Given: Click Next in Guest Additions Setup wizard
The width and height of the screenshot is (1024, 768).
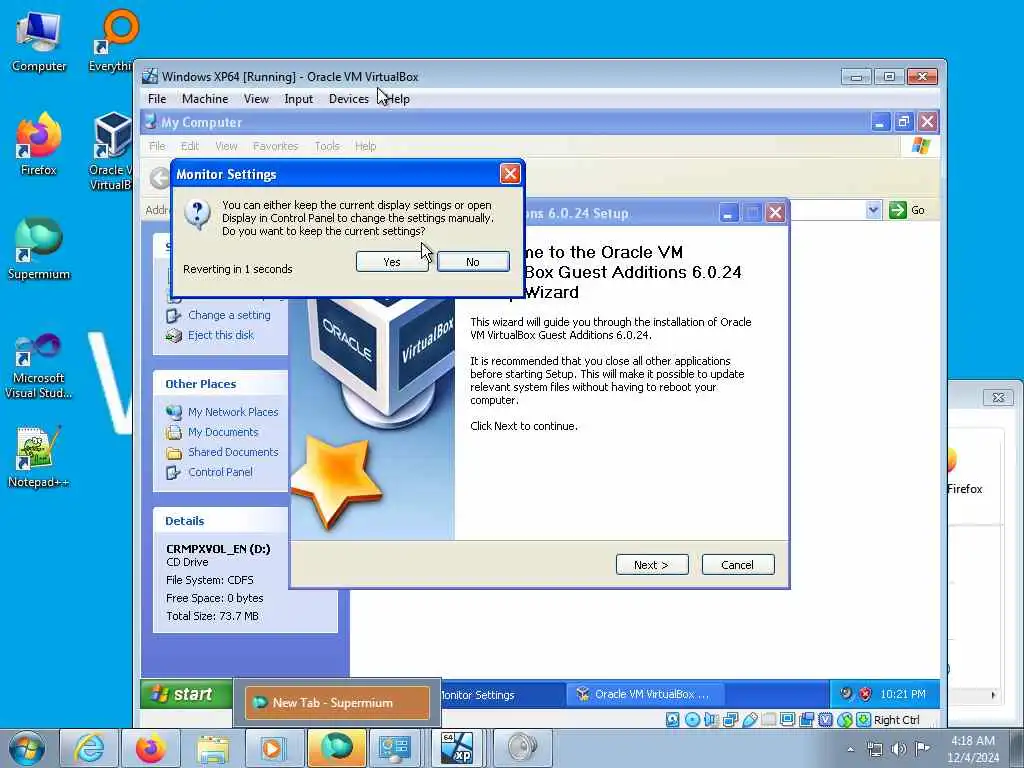Looking at the screenshot, I should point(652,565).
